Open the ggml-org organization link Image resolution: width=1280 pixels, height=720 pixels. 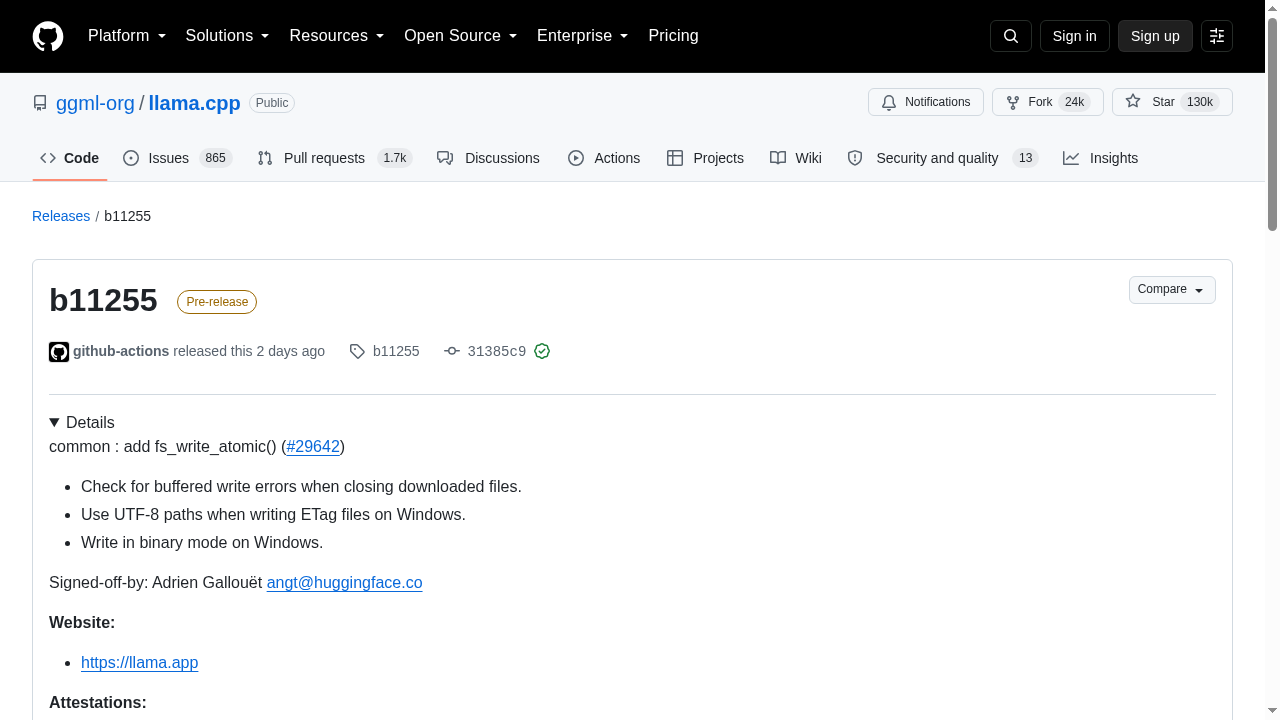coord(95,103)
